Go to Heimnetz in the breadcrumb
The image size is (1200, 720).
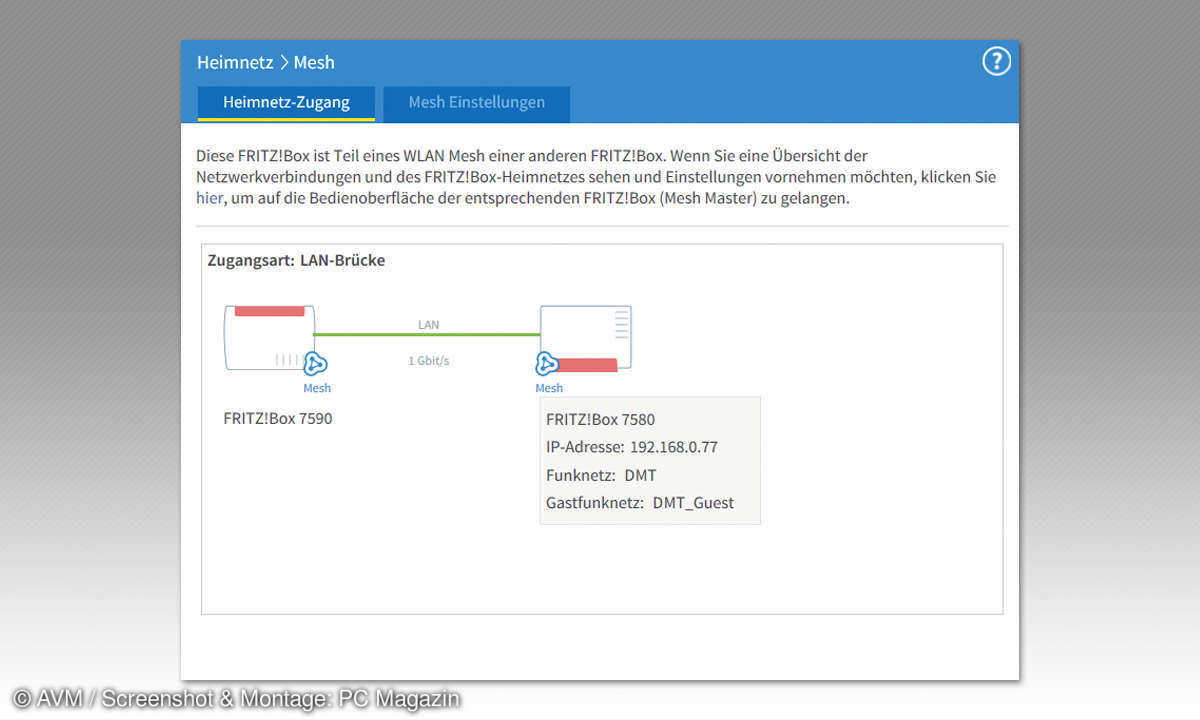click(x=235, y=62)
